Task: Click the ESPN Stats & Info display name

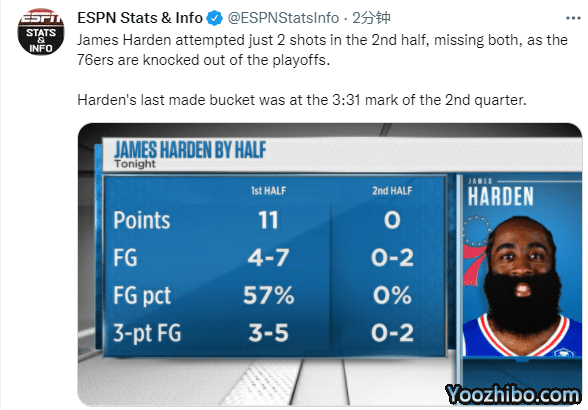Action: click(x=140, y=18)
